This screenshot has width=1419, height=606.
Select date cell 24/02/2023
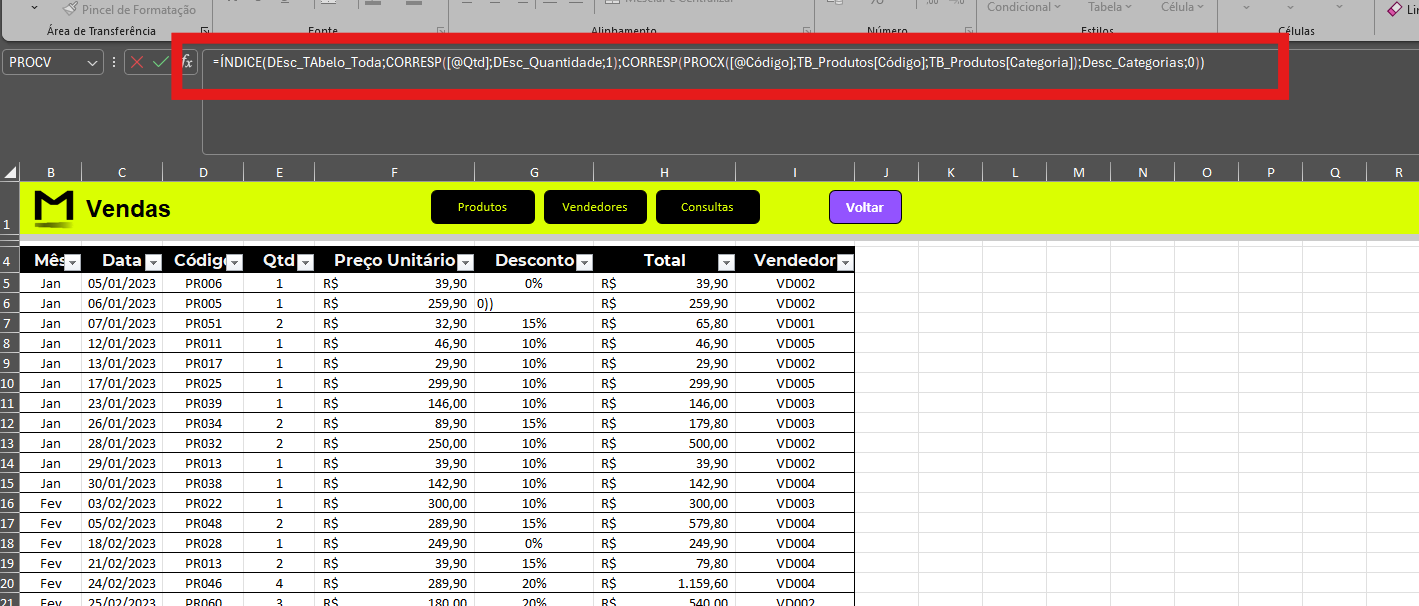tap(122, 583)
